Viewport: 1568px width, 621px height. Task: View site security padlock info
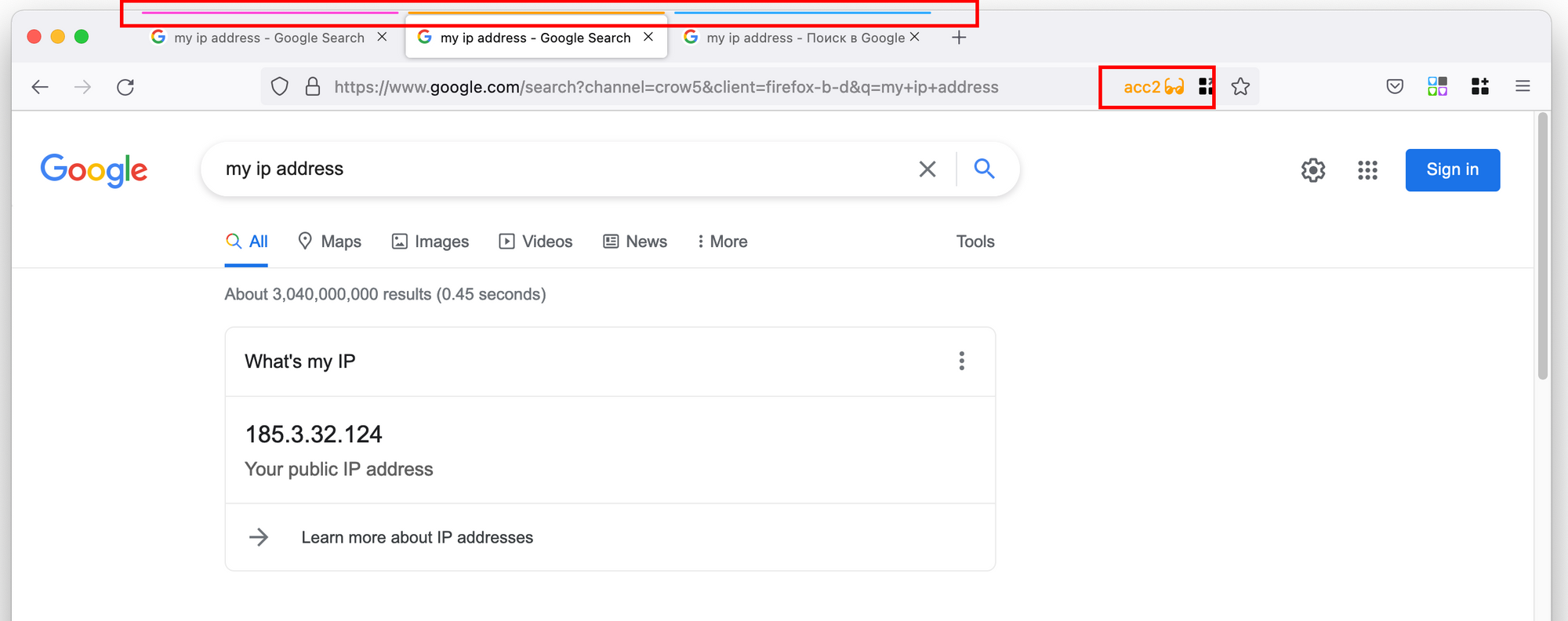tap(313, 87)
